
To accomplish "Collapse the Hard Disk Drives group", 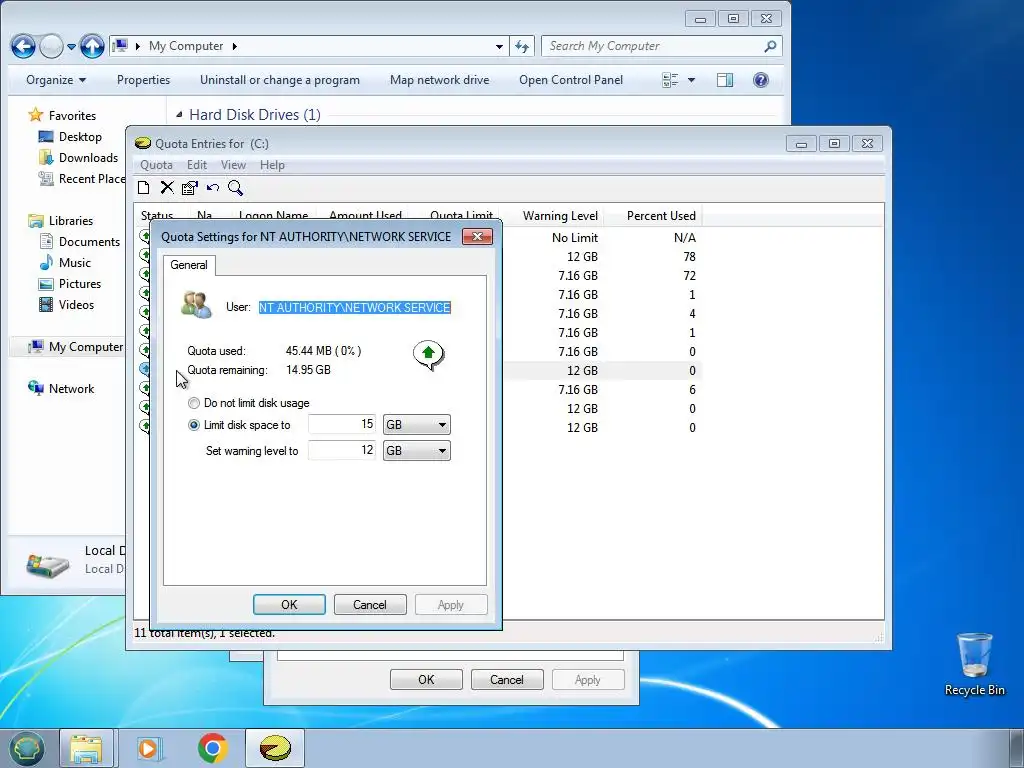I will [x=179, y=115].
